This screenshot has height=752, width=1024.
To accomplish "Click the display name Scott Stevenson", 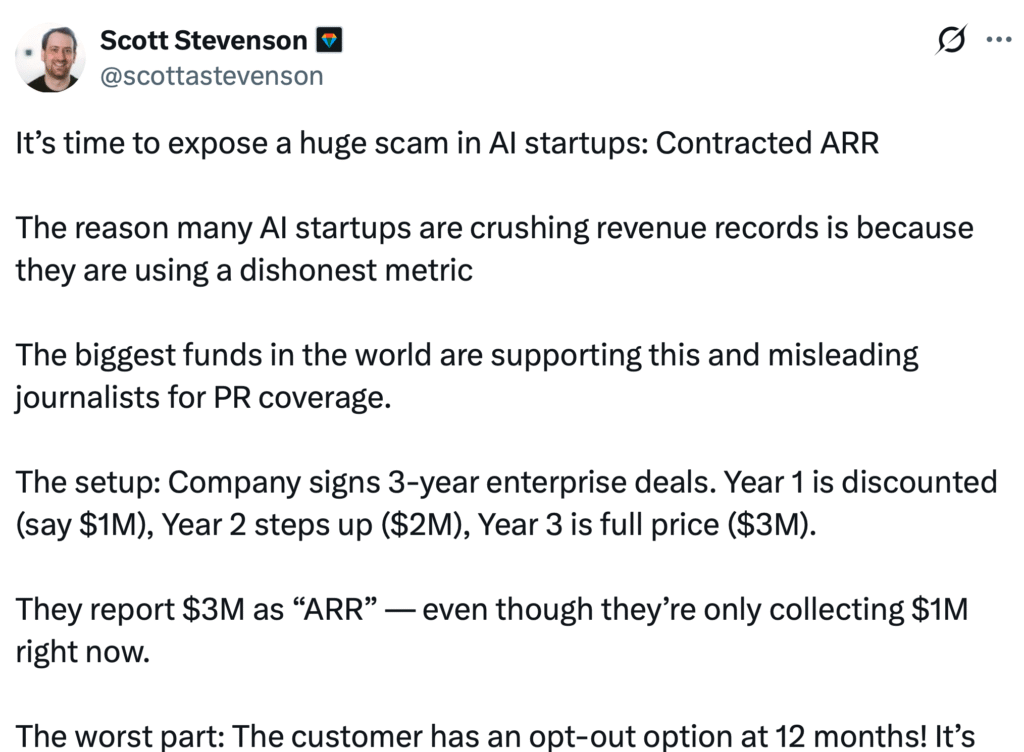I will 203,41.
